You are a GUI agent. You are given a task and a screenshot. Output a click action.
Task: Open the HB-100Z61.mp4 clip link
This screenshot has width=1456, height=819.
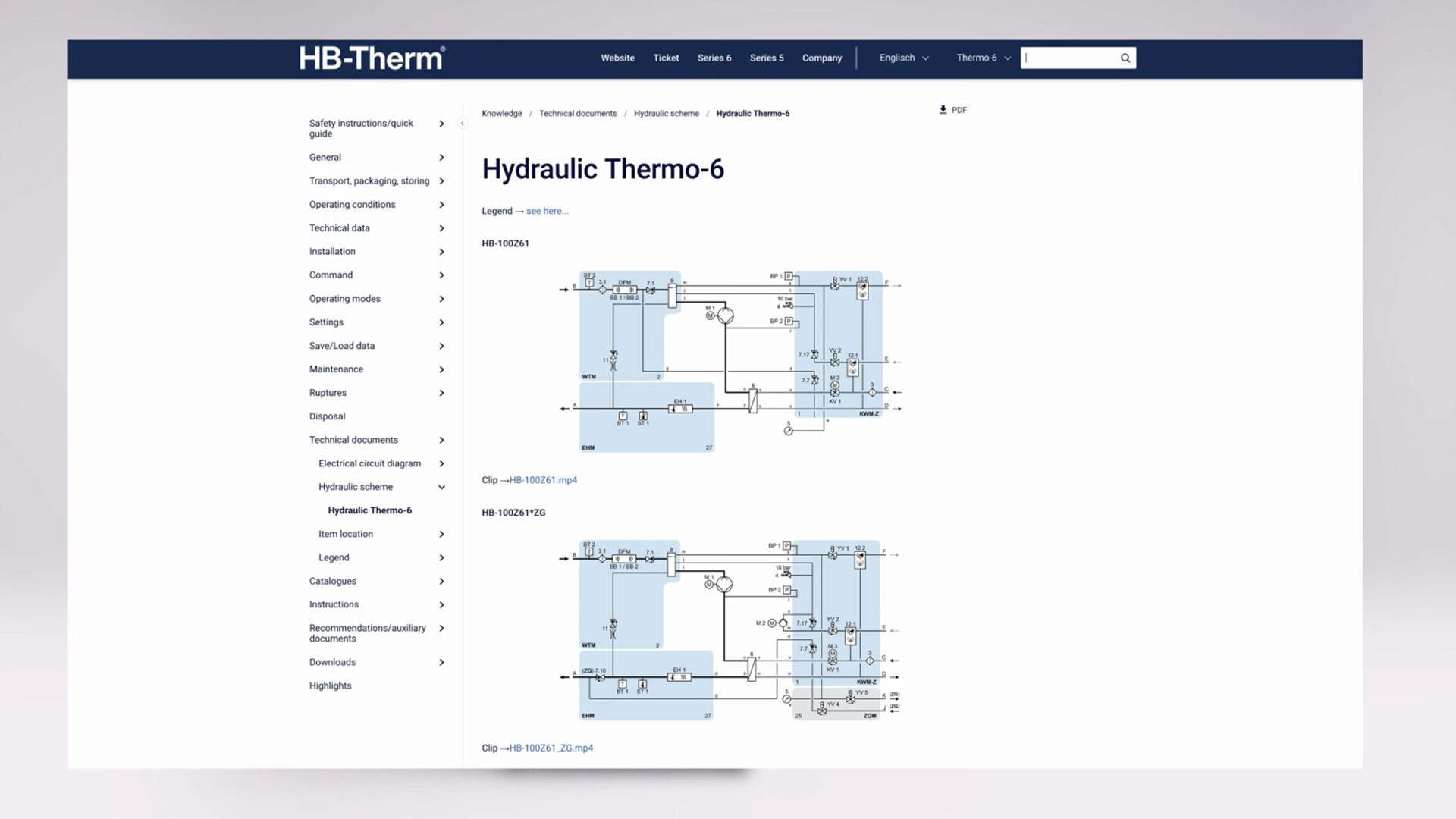click(x=543, y=480)
